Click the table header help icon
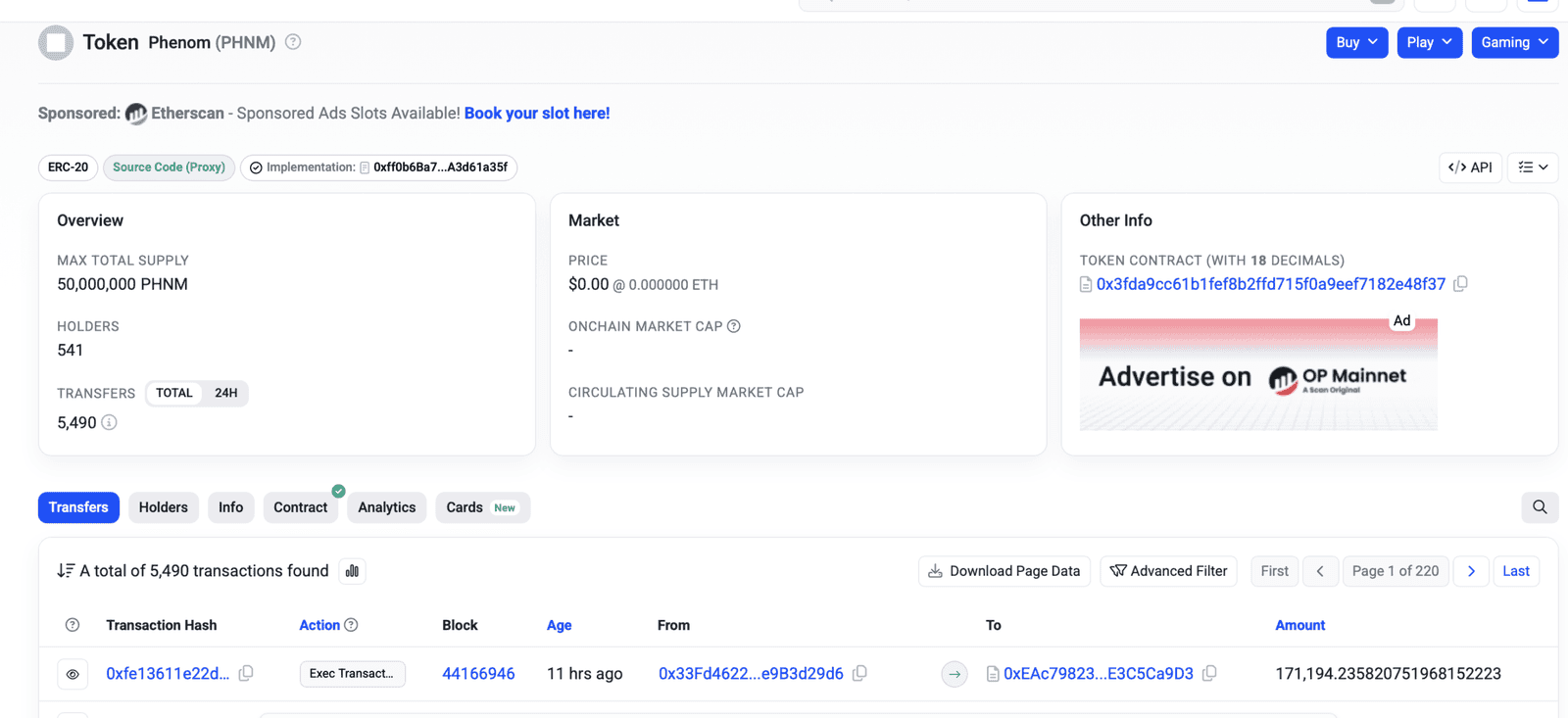Screen dimensions: 1568x718 click(x=73, y=625)
